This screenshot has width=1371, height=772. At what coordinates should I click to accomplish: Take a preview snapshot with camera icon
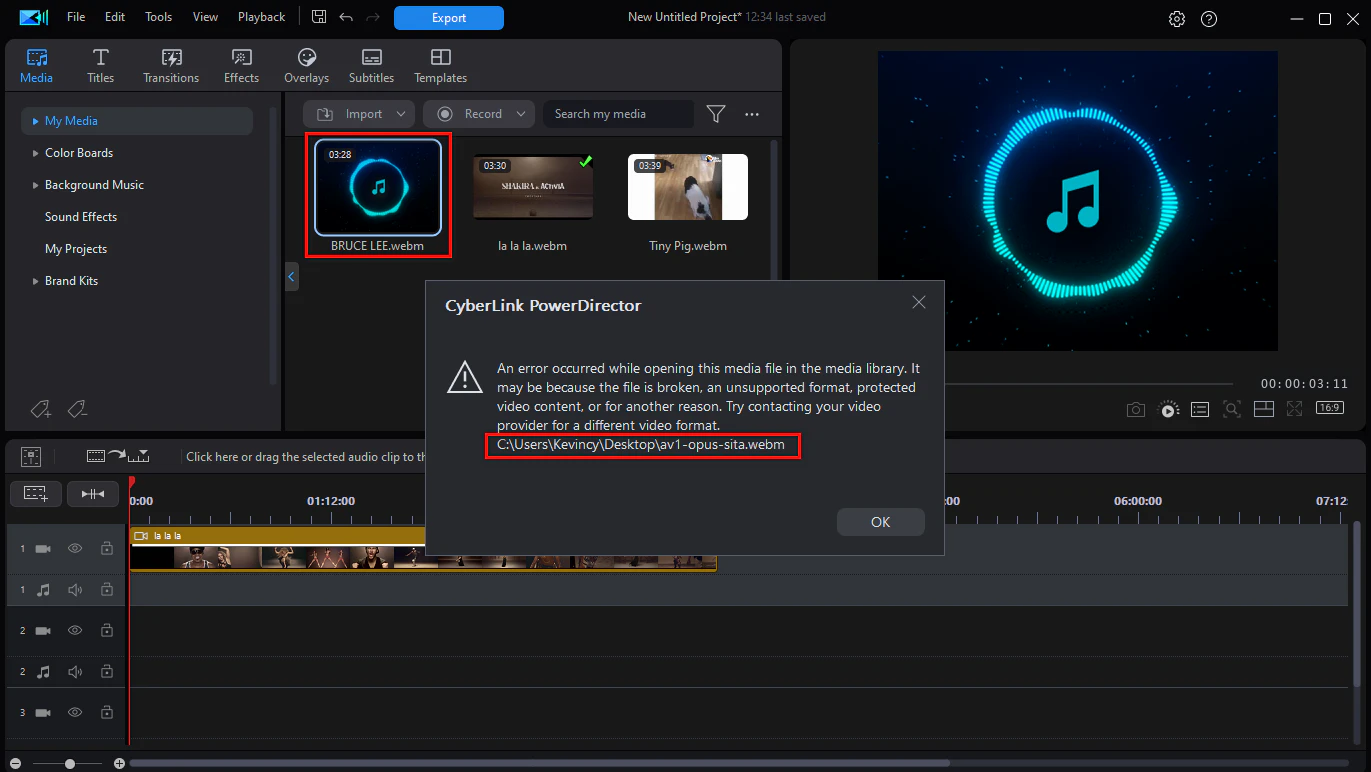coord(1136,409)
